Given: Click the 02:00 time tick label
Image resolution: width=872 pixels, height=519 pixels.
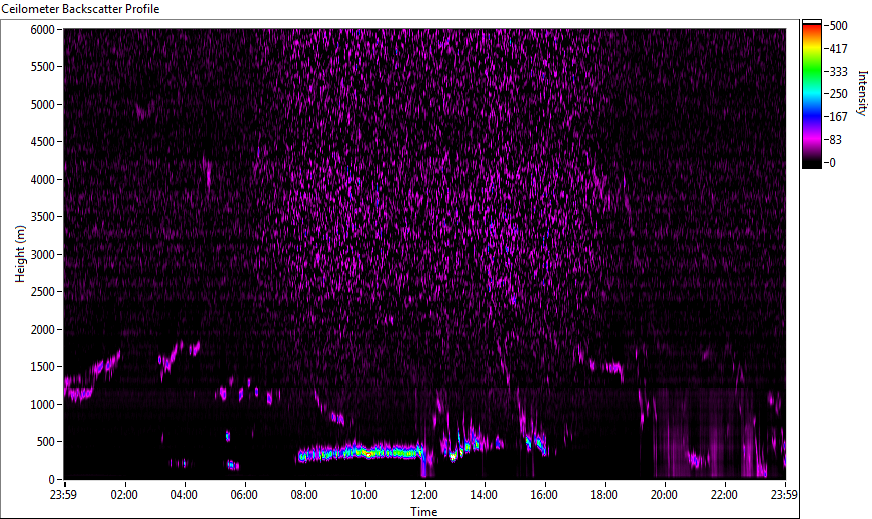Looking at the screenshot, I should tap(123, 495).
